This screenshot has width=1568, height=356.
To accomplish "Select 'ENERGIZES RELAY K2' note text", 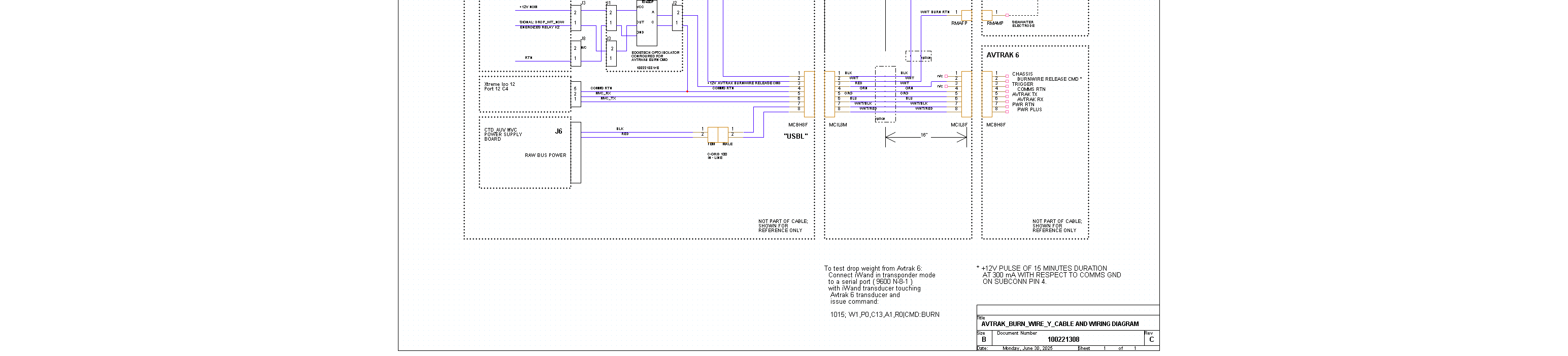I will pyautogui.click(x=539, y=27).
